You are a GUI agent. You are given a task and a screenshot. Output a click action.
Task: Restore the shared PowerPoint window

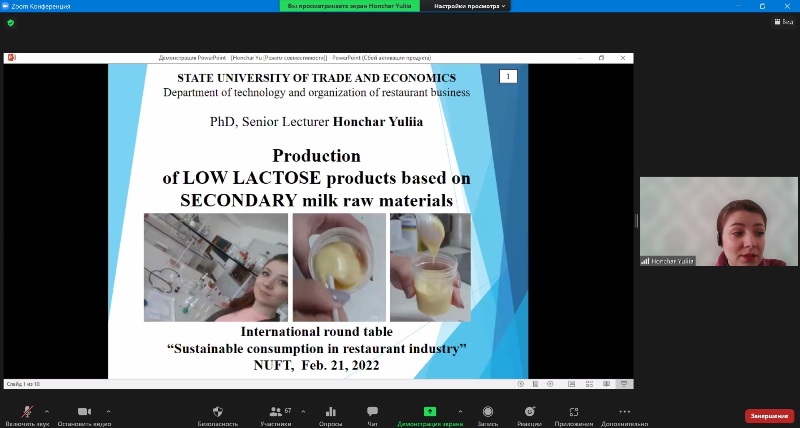(x=602, y=58)
